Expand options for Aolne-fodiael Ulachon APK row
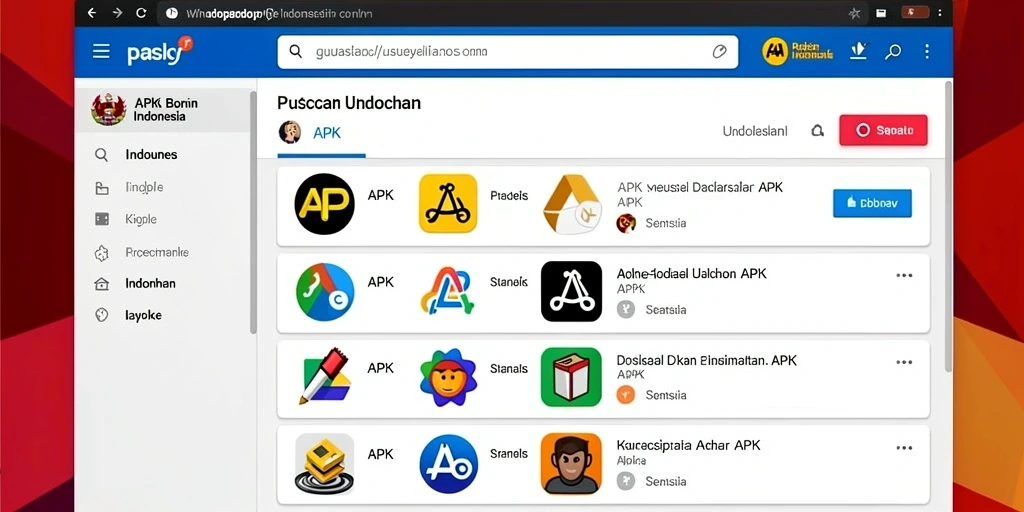The width and height of the screenshot is (1024, 512). (x=904, y=276)
